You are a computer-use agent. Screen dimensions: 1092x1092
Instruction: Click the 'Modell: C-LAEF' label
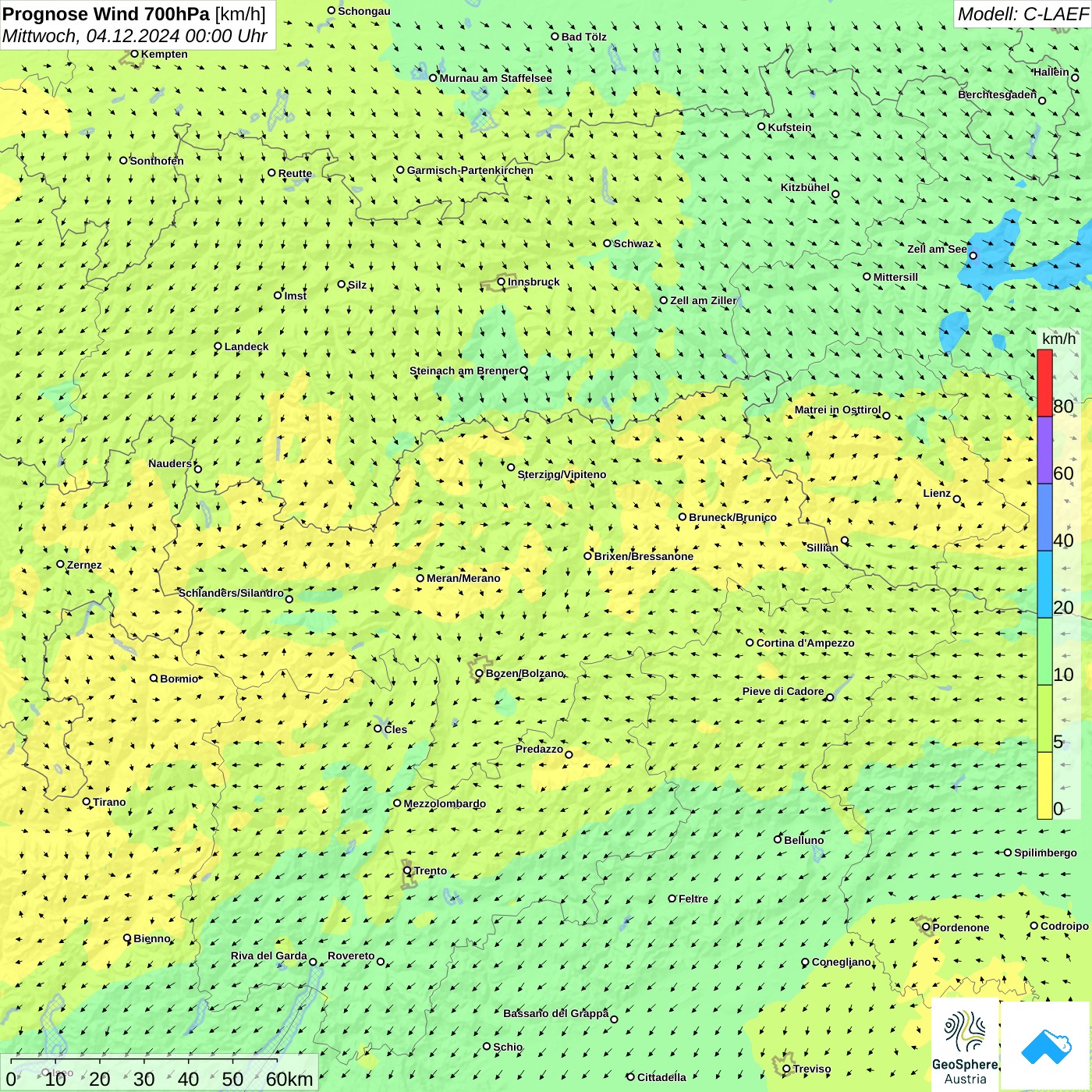point(1023,14)
